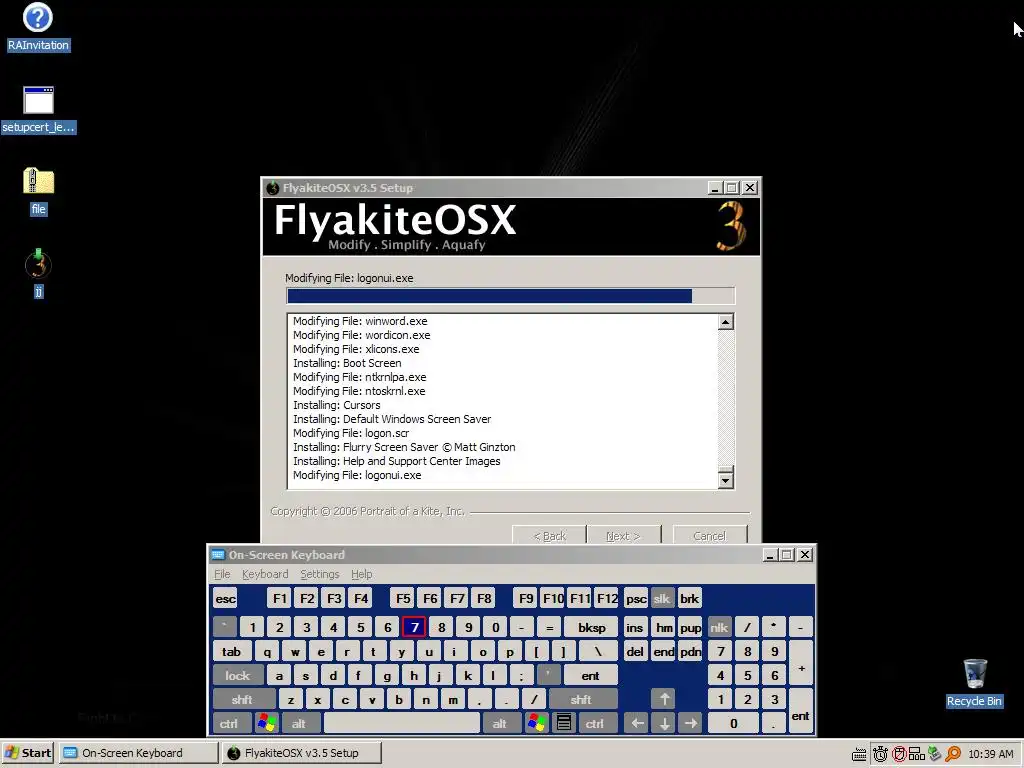Click the crossed-out mouse tray icon
1024x768 pixels.
[899, 754]
